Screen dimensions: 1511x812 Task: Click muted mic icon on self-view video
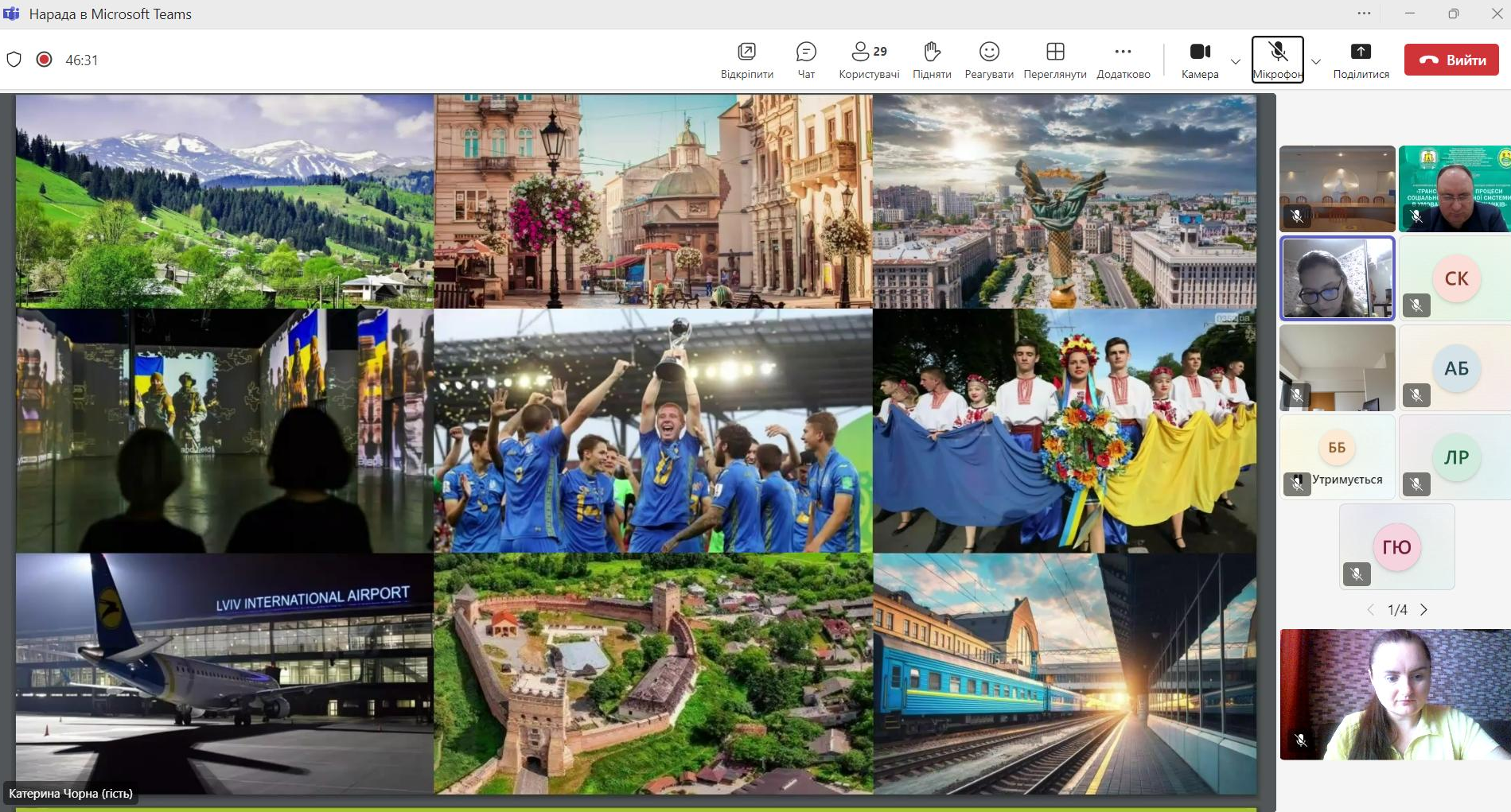(1301, 740)
